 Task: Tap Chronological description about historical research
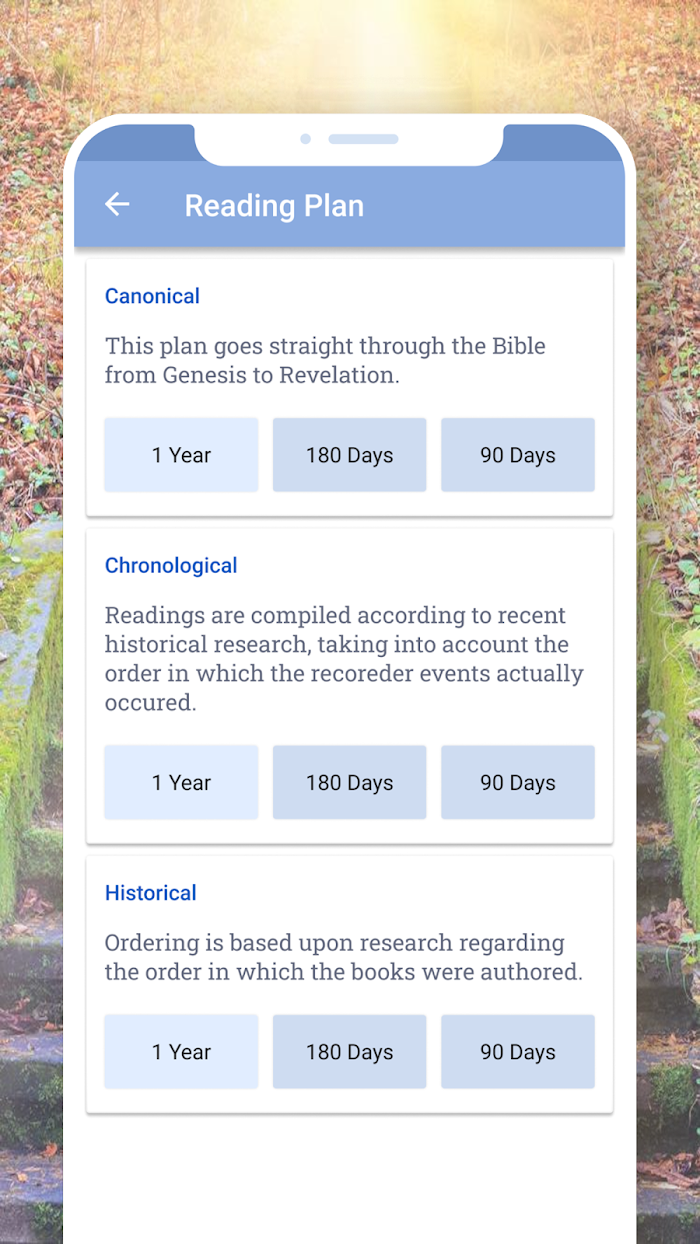click(344, 658)
